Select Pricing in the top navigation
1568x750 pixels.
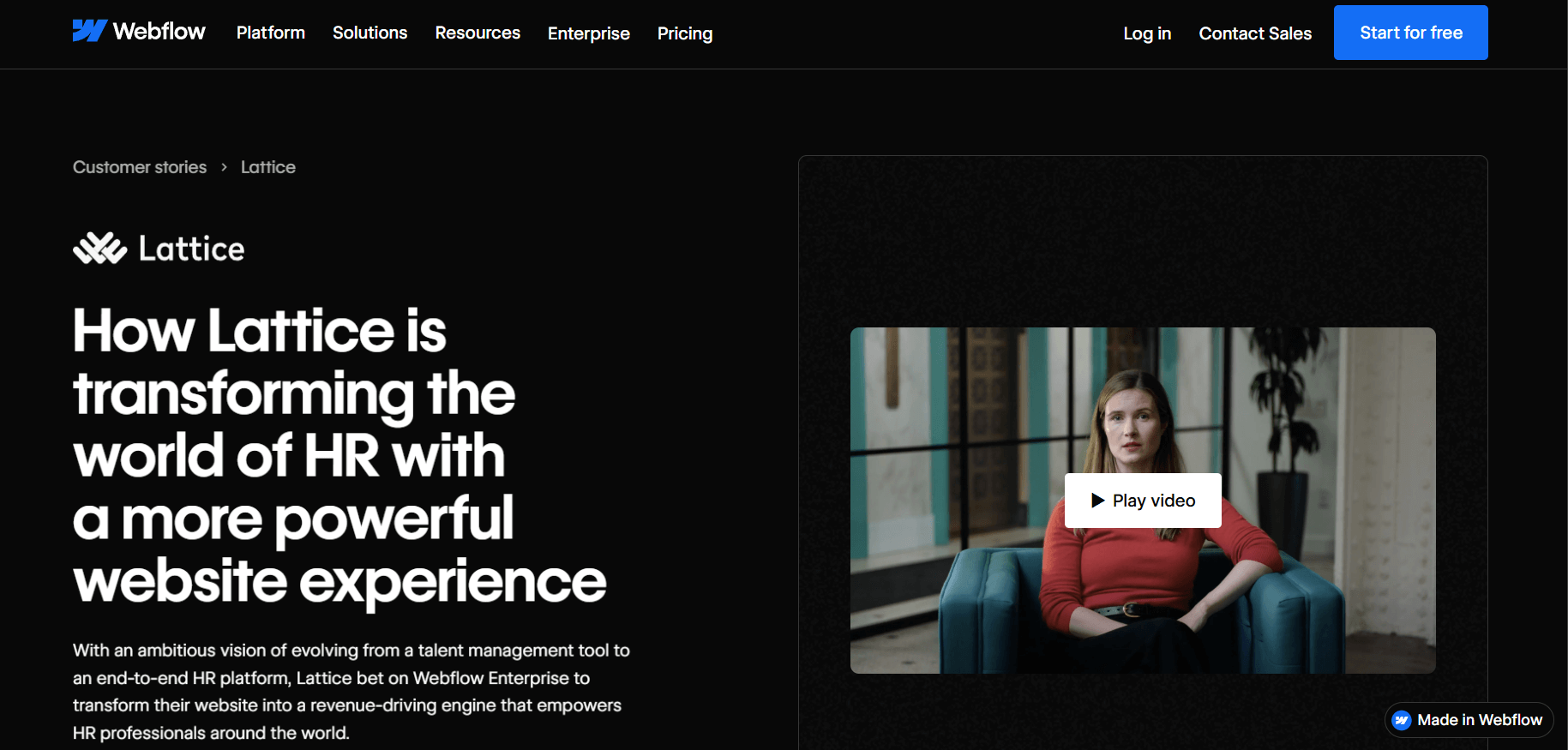click(684, 33)
